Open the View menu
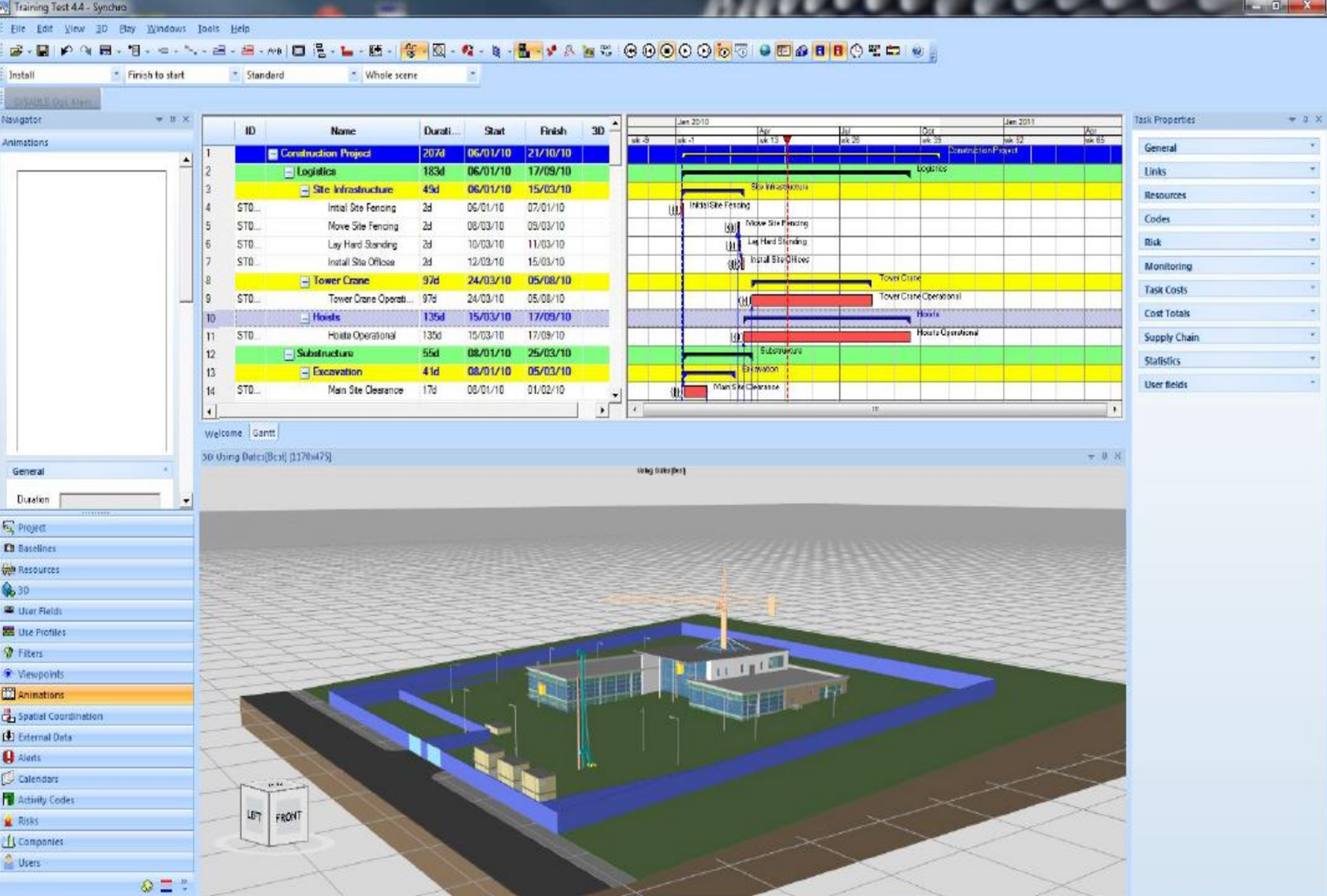The image size is (1327, 896). 74,29
